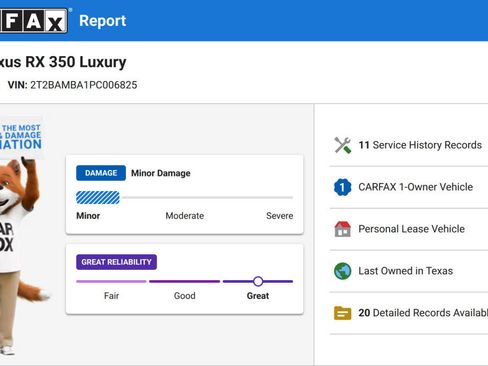Screen dimensions: 488x366
Task: Click the VIN number 2T2BAMBA1PC006825
Action: 84,85
